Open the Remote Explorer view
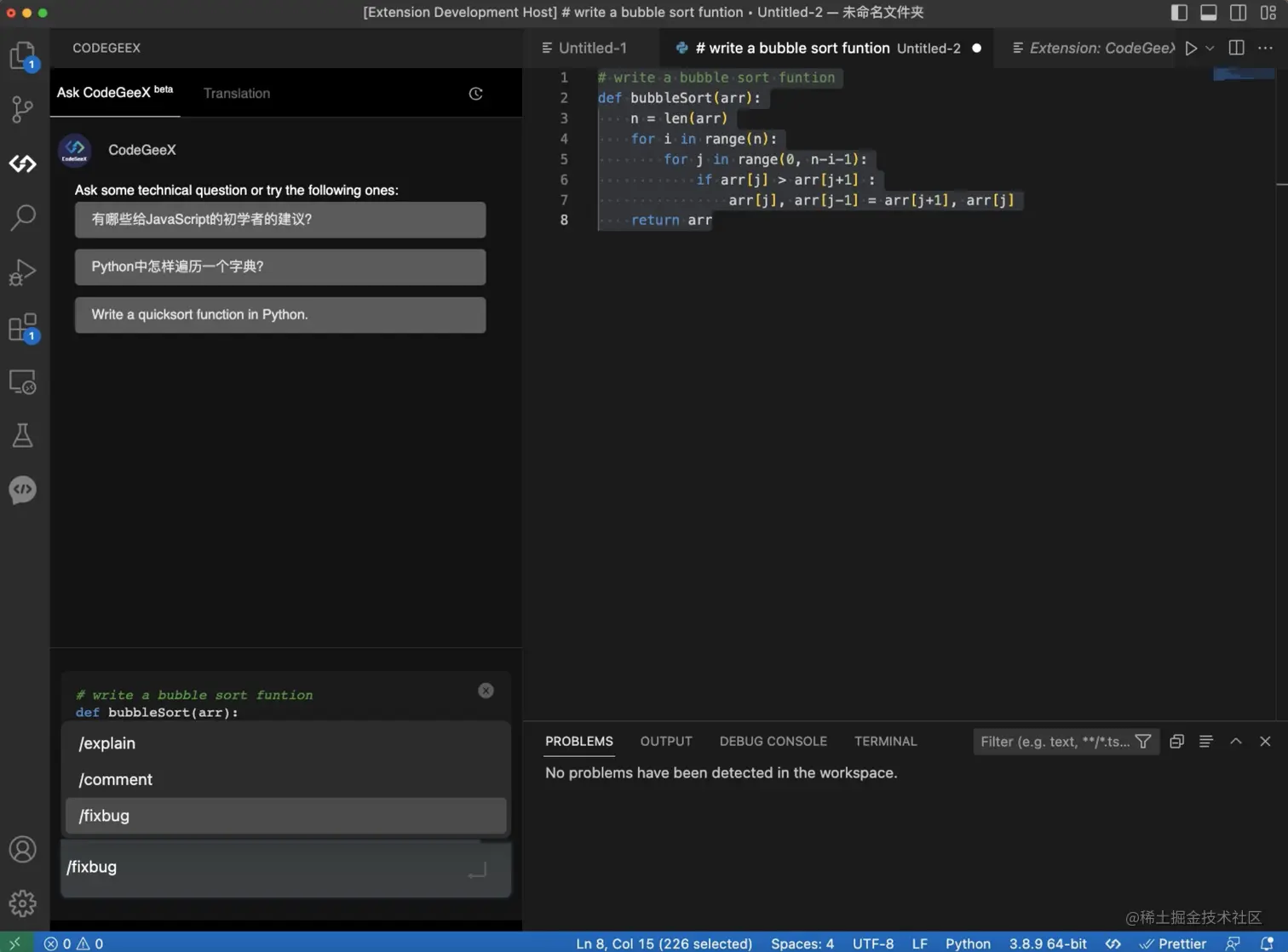This screenshot has width=1288, height=952. [23, 382]
